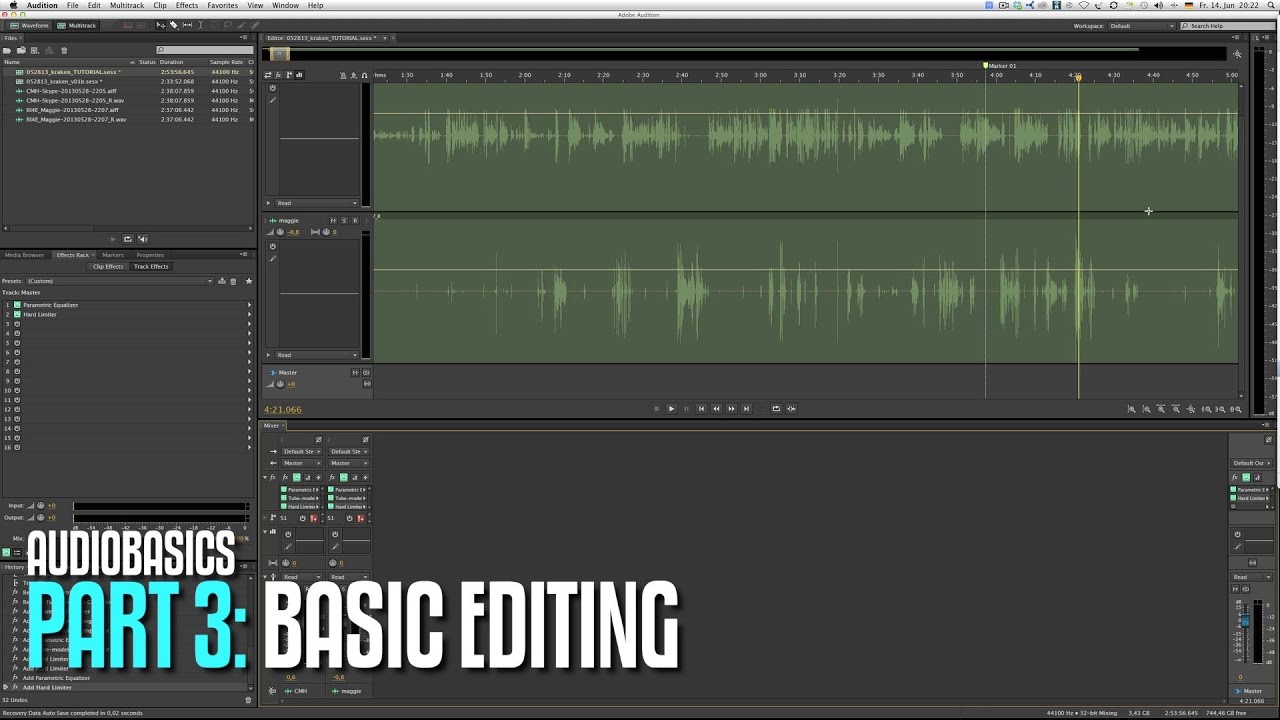Move playhead to previous marker
This screenshot has height=720, width=1280.
pos(701,408)
